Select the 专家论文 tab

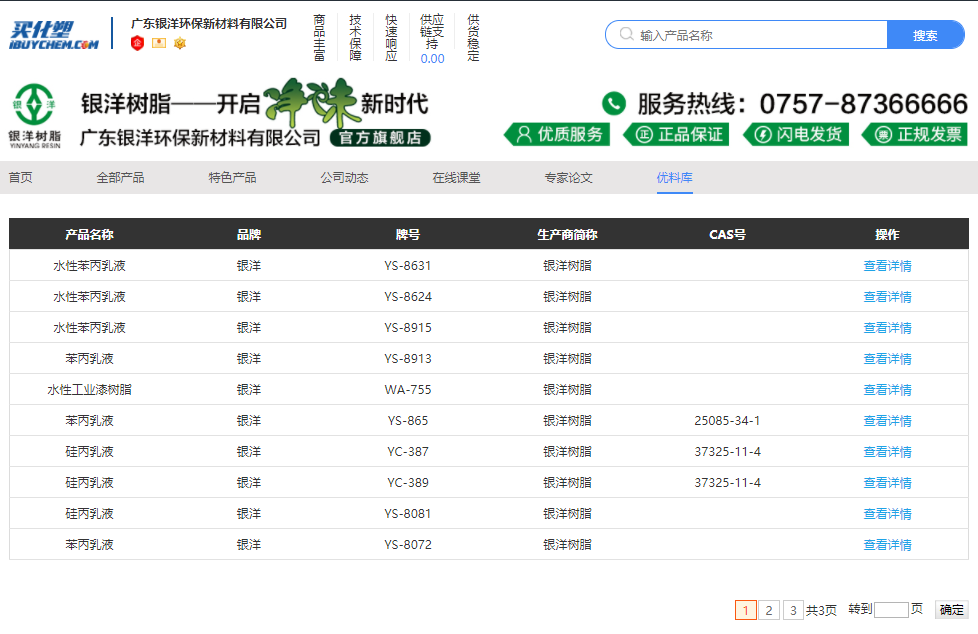tap(569, 178)
